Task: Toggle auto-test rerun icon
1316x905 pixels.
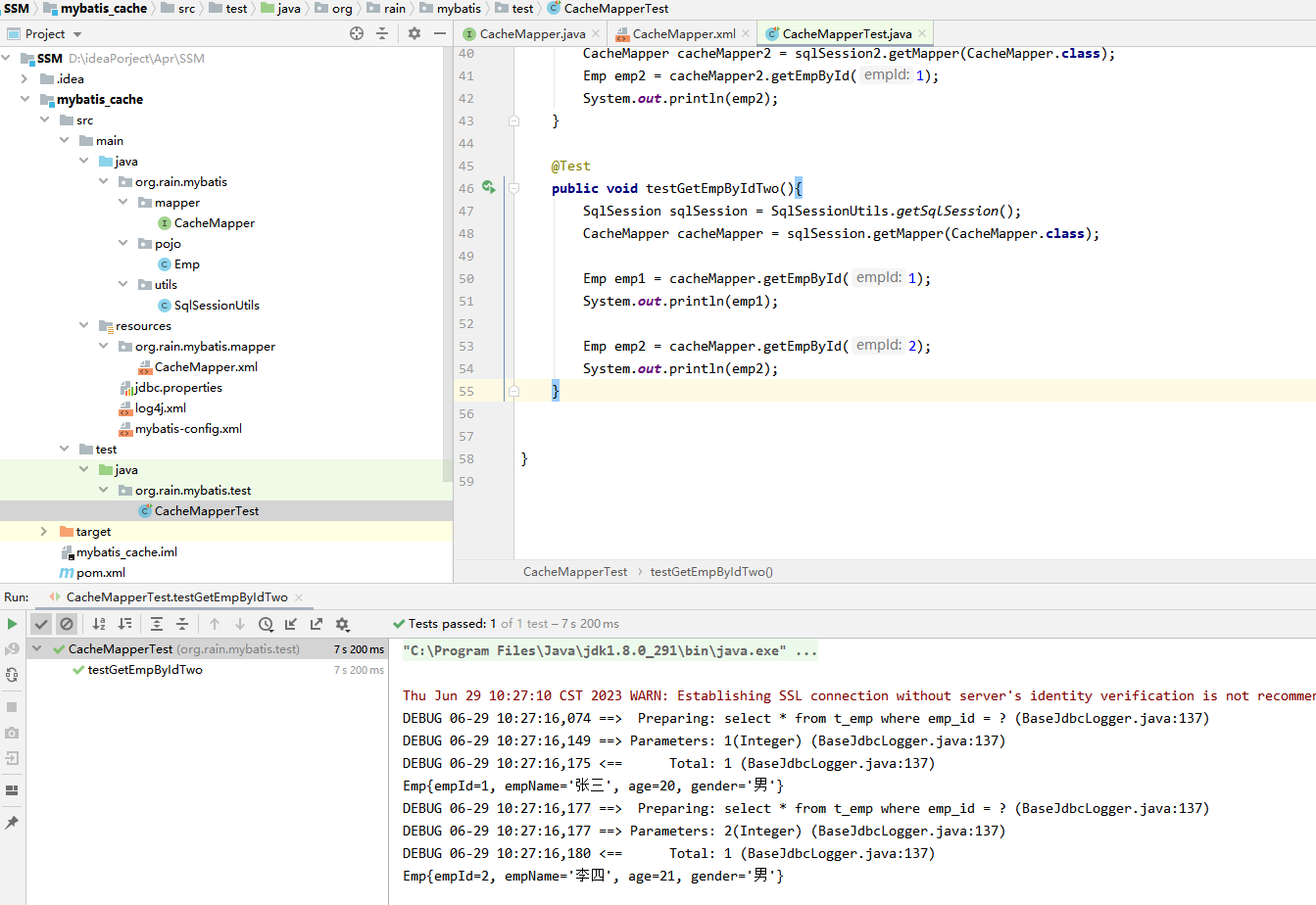Action: 12,675
